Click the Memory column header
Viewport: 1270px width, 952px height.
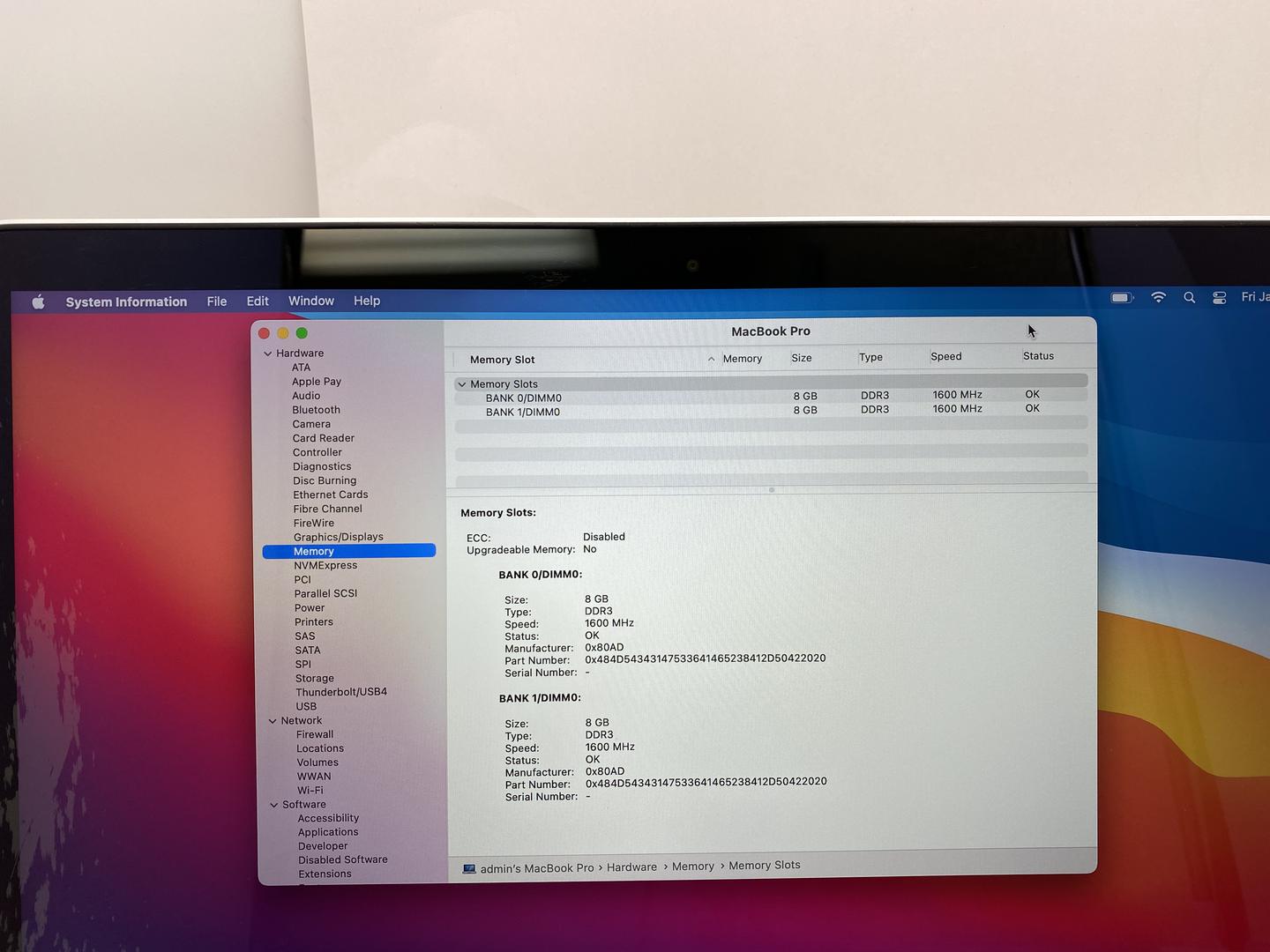pos(743,359)
